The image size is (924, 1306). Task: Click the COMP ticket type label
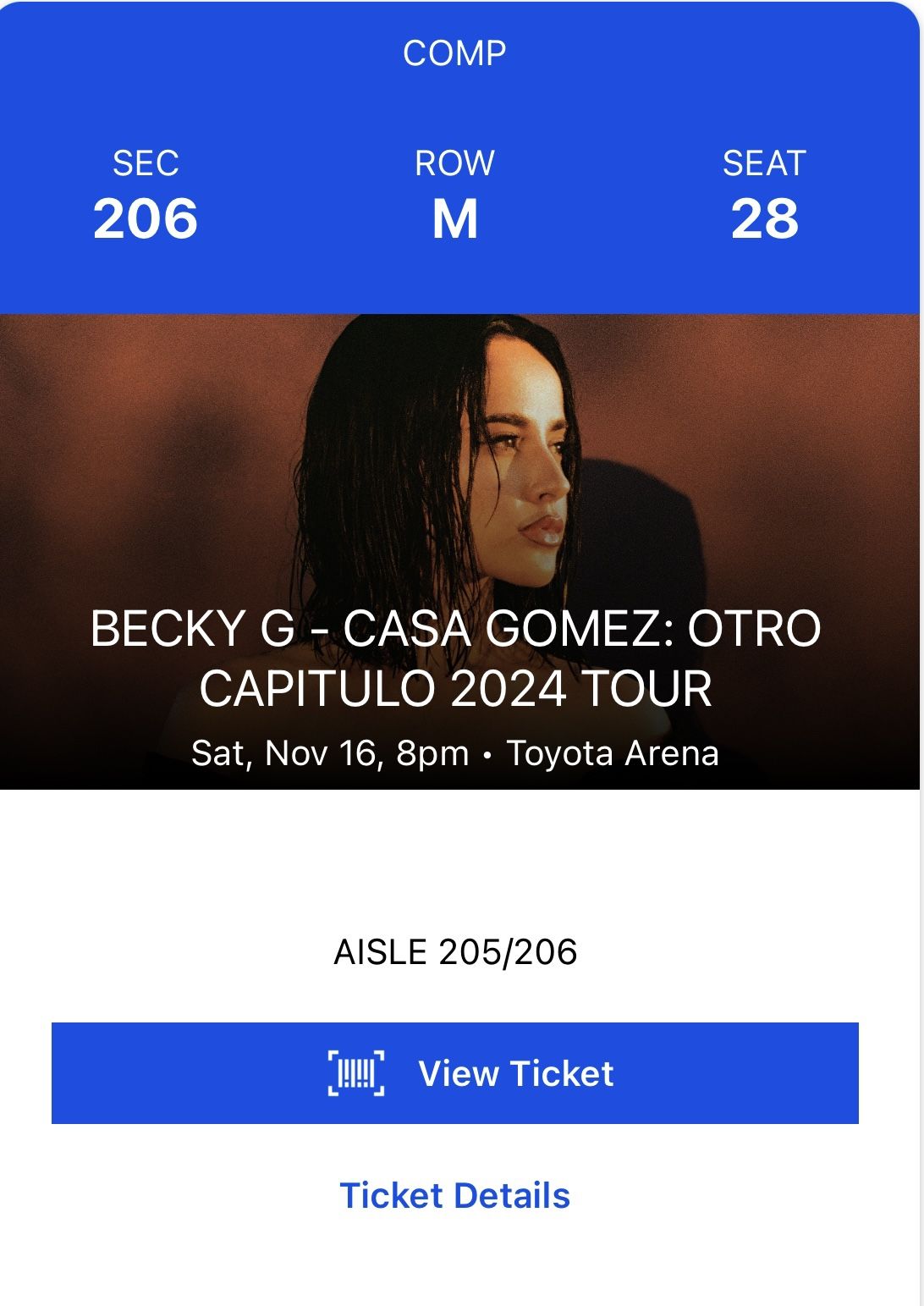454,53
